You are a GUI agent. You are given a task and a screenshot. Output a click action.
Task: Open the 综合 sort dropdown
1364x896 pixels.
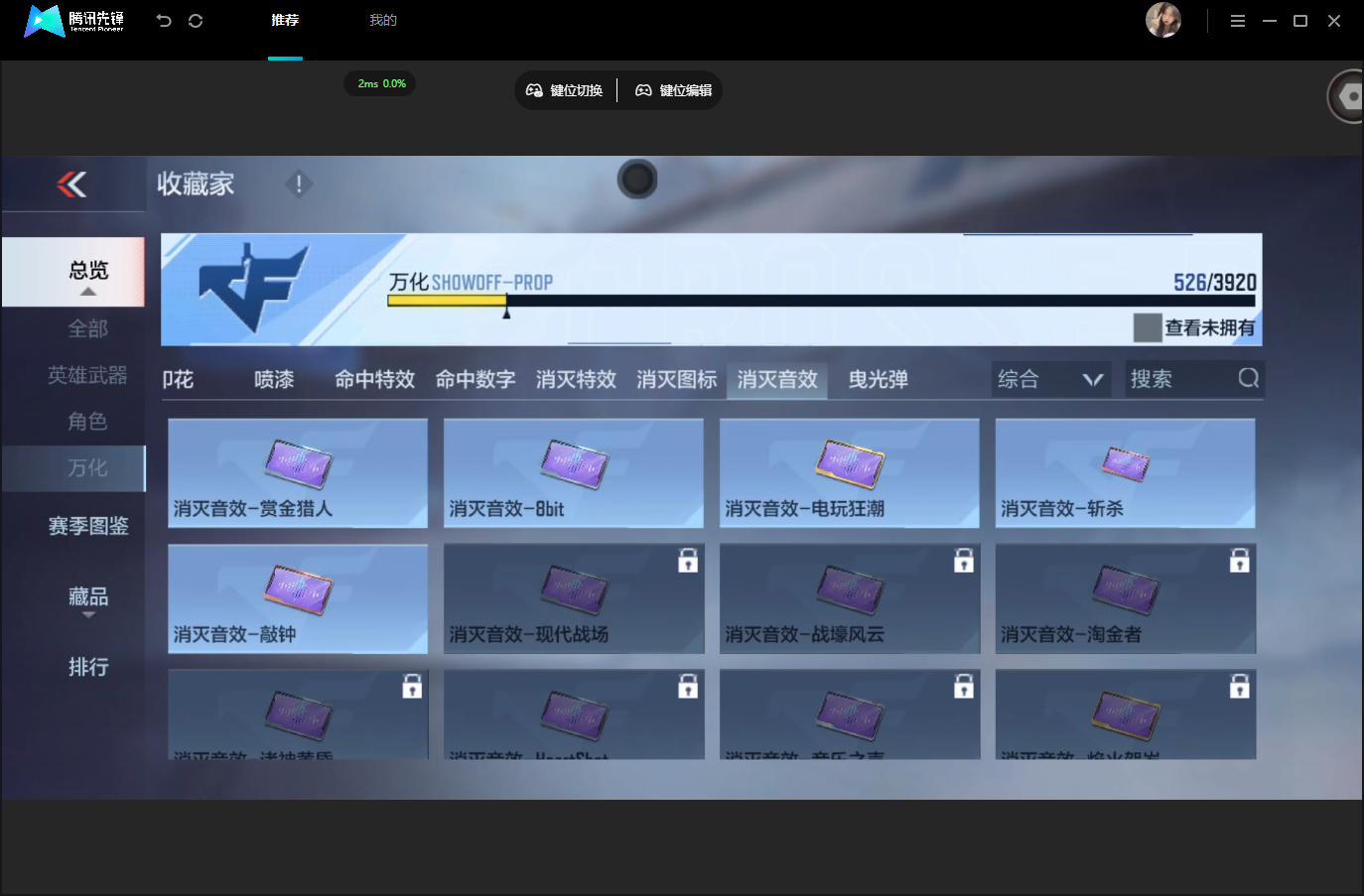pyautogui.click(x=1050, y=379)
